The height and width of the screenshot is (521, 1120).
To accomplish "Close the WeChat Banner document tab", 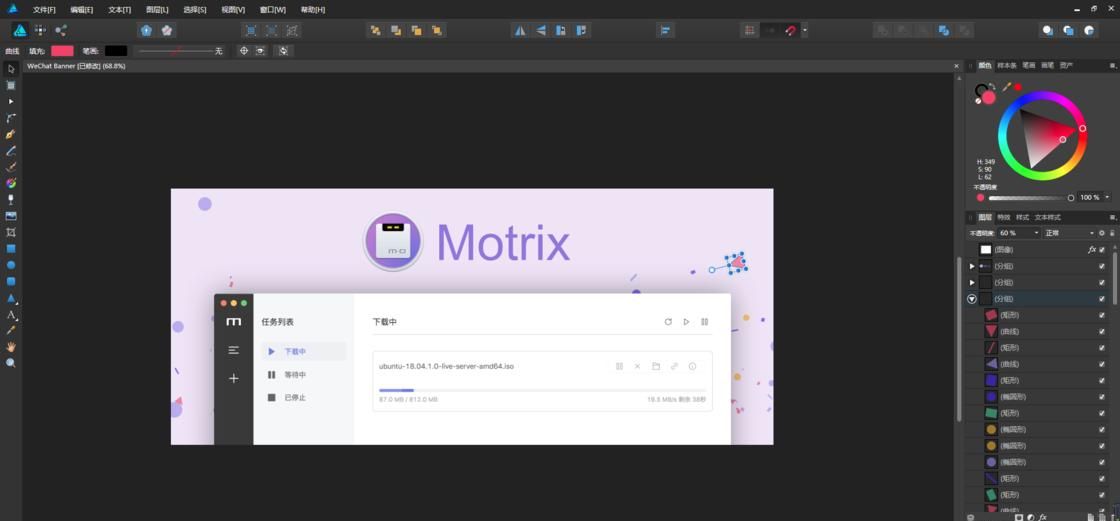I will click(x=956, y=66).
